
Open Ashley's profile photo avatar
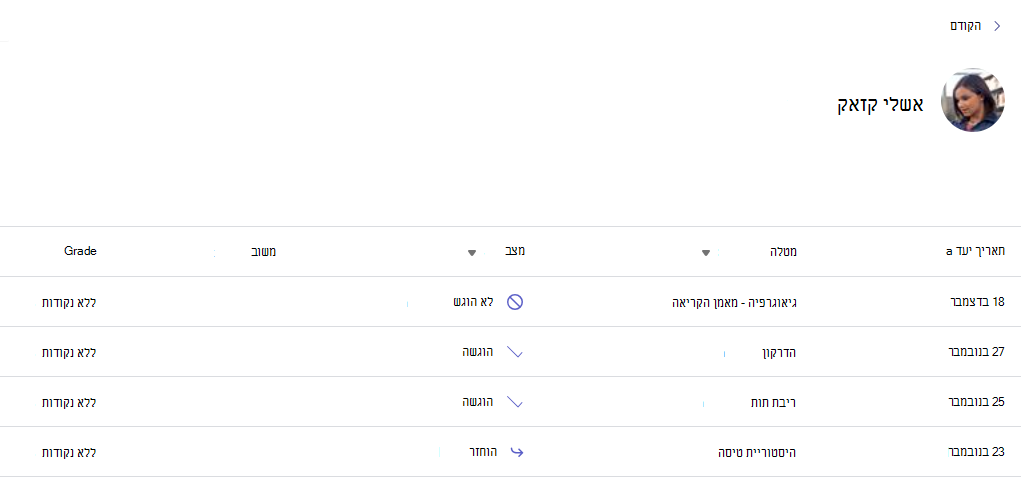(973, 100)
